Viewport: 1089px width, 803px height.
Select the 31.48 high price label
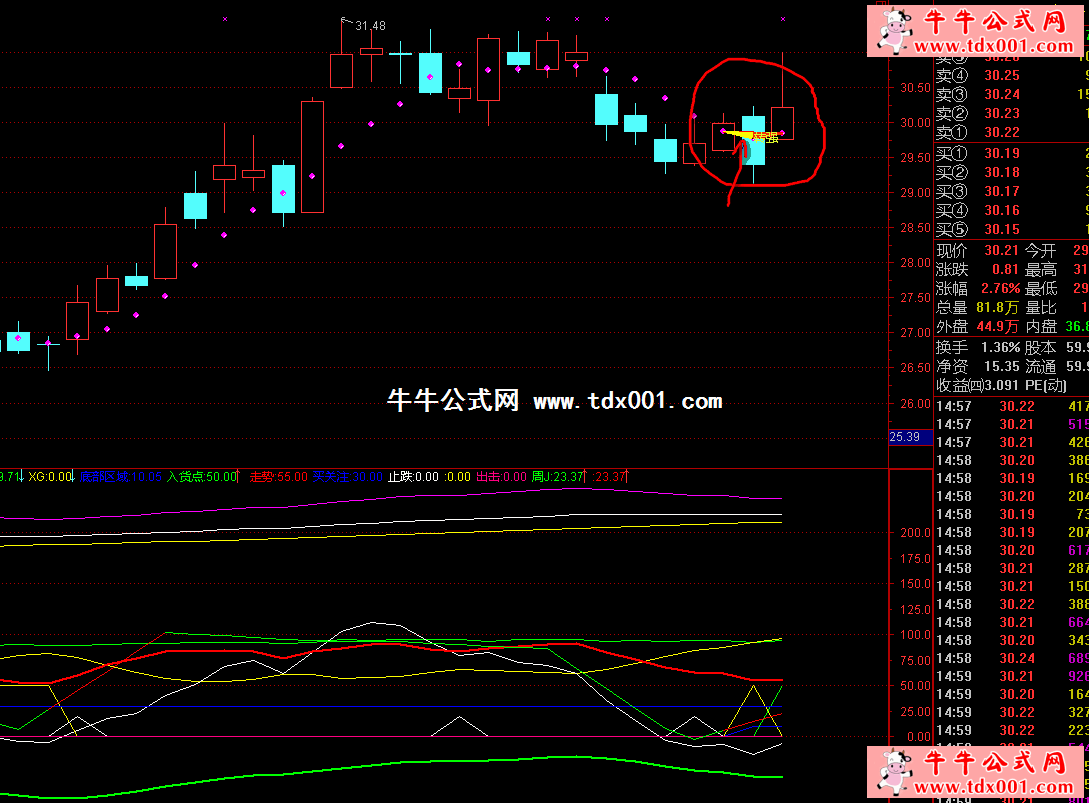click(x=370, y=25)
